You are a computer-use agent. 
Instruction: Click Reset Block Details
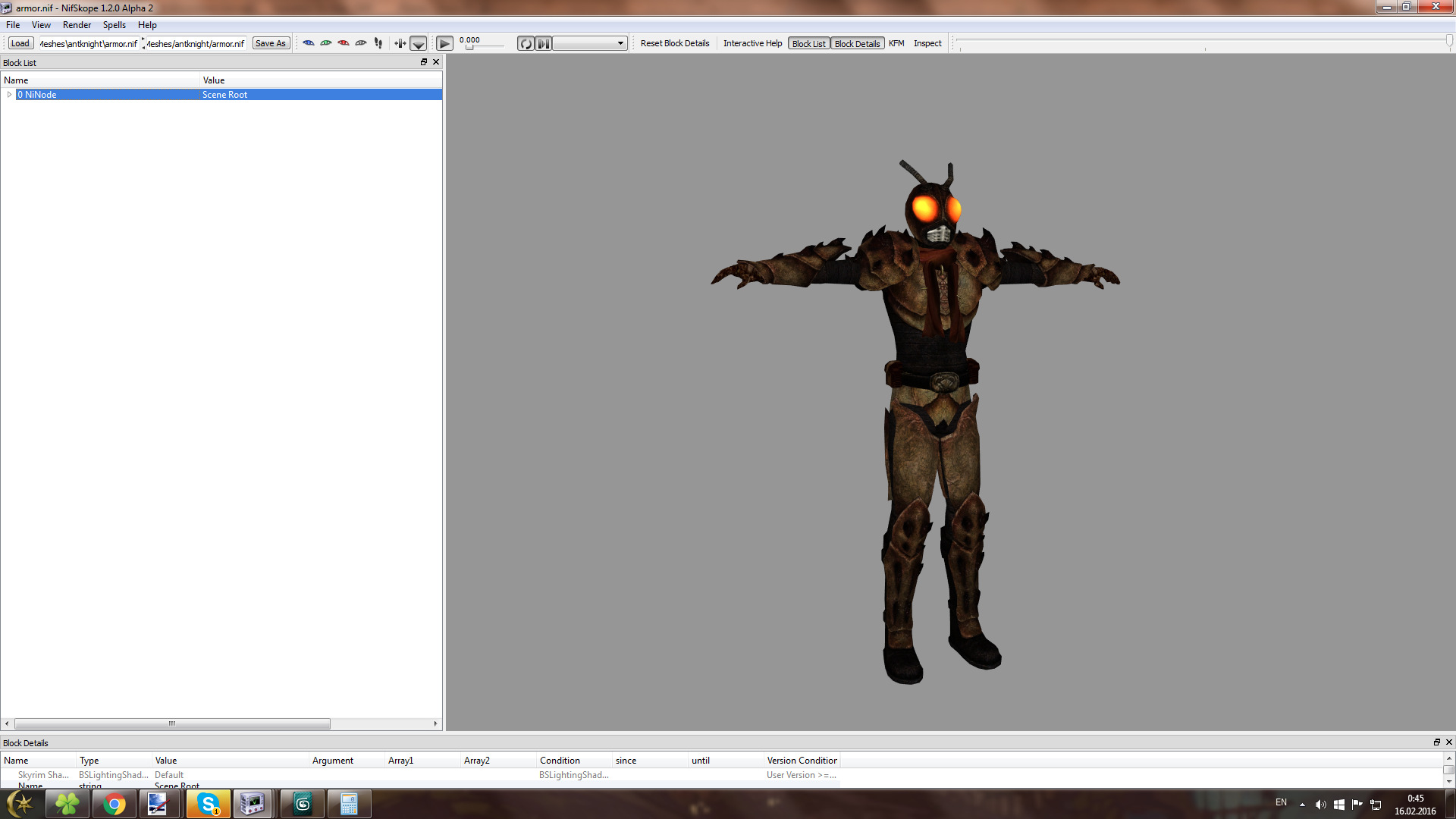click(675, 43)
